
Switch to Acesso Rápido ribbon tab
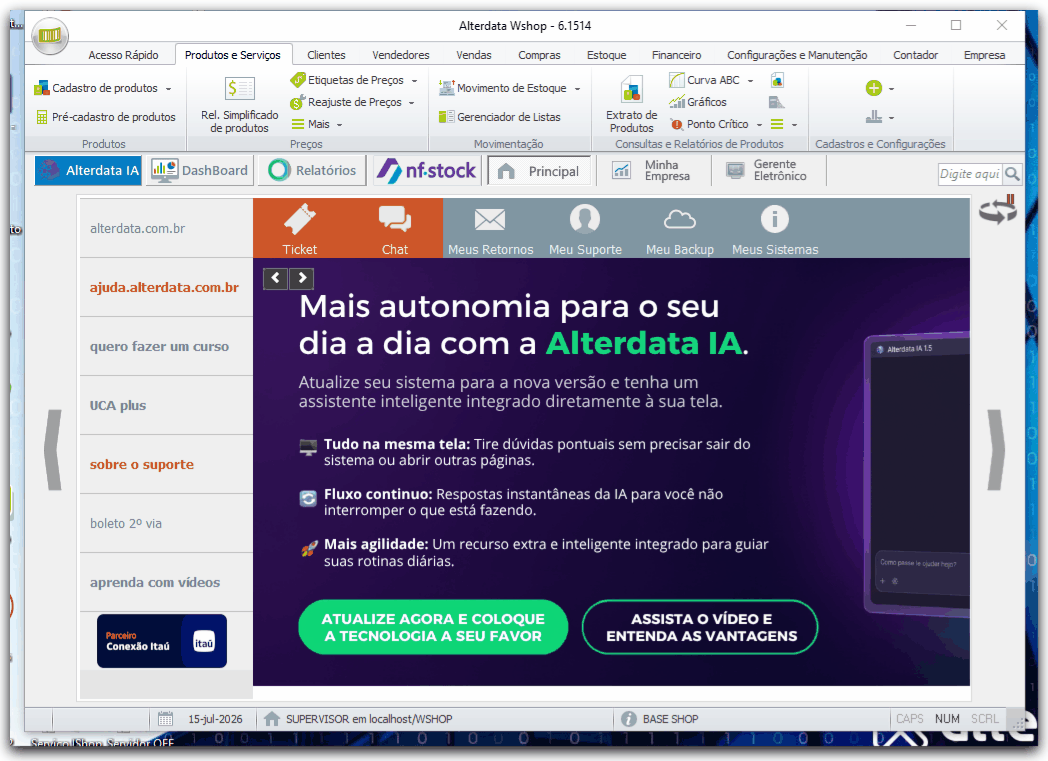124,55
